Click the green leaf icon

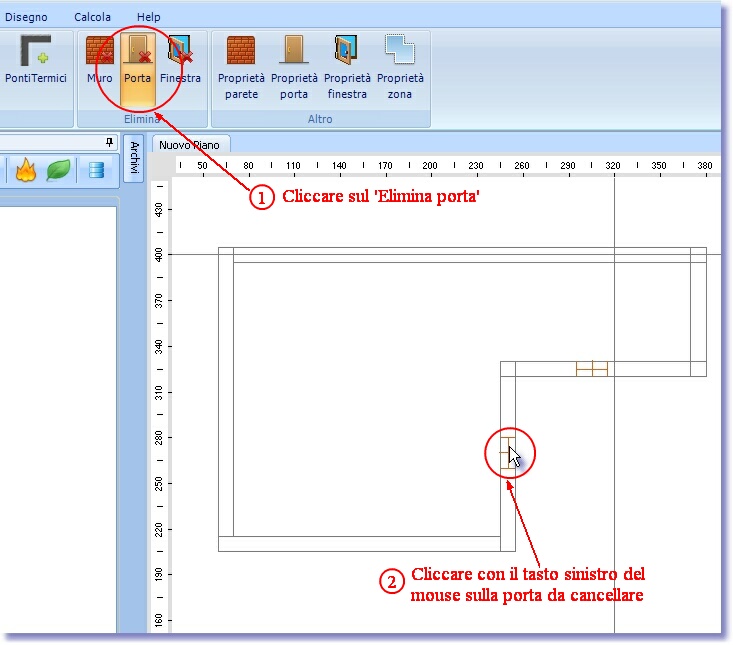(x=58, y=170)
